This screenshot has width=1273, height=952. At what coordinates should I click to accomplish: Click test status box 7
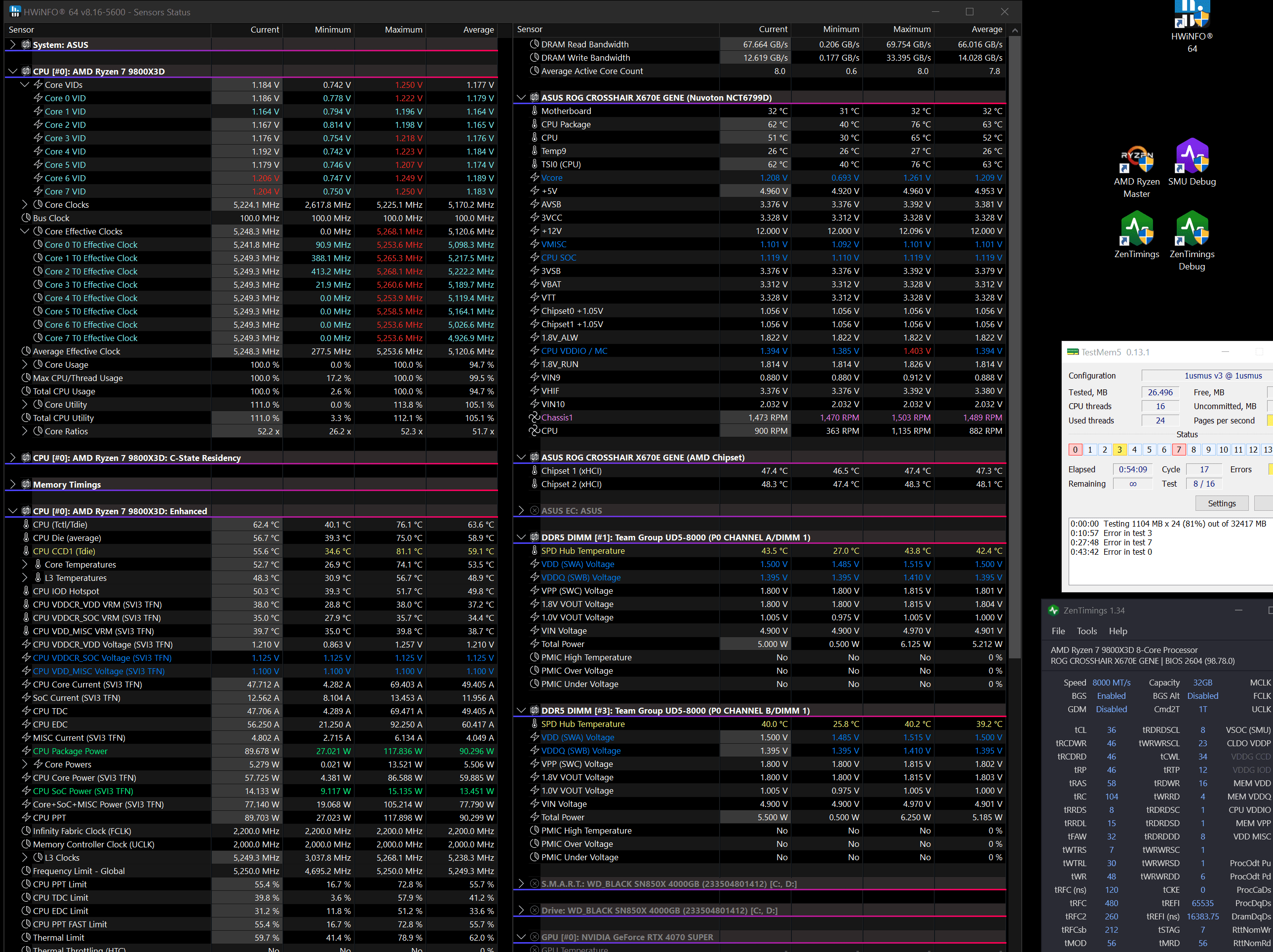[1179, 450]
